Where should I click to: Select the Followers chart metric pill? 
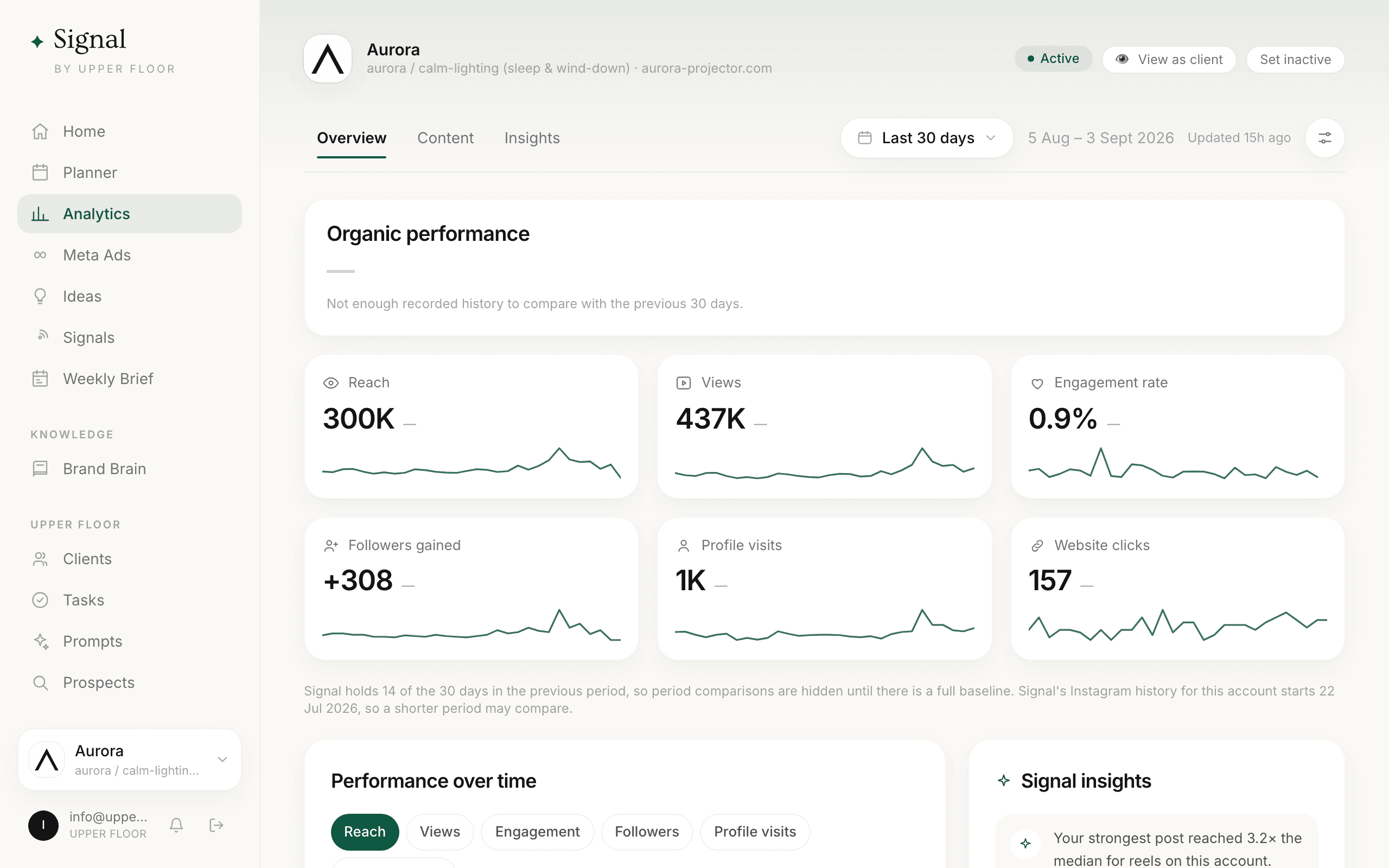click(647, 832)
